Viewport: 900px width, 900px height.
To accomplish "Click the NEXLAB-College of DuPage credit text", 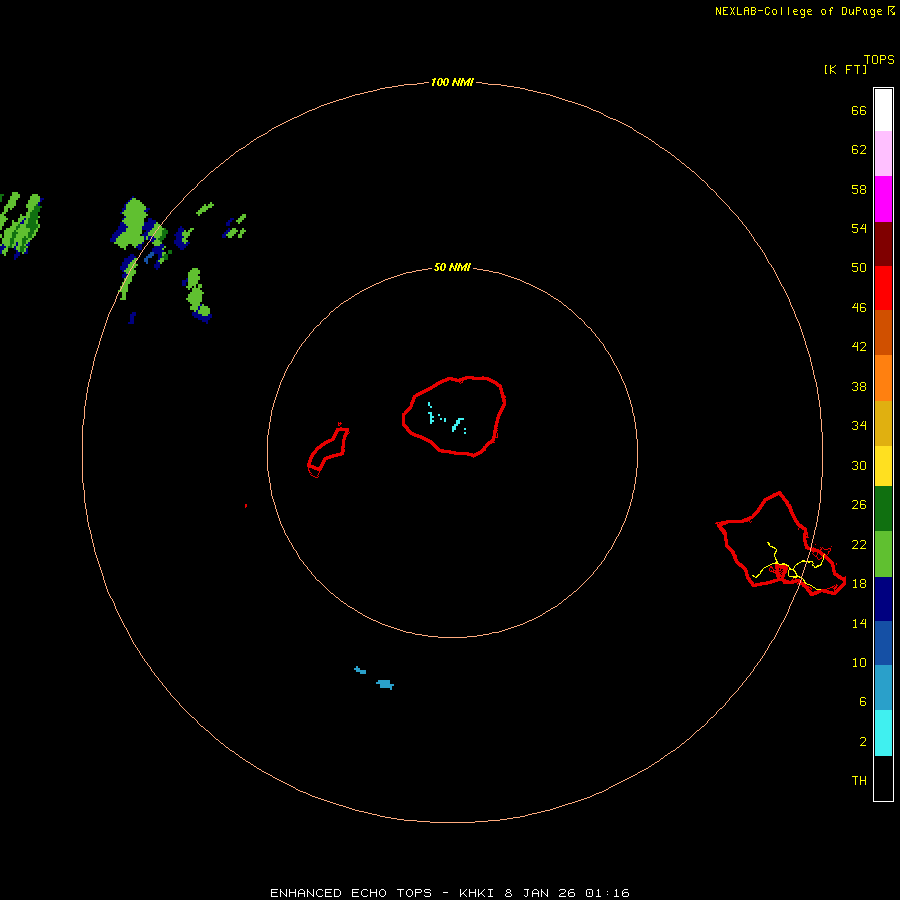I will 799,11.
